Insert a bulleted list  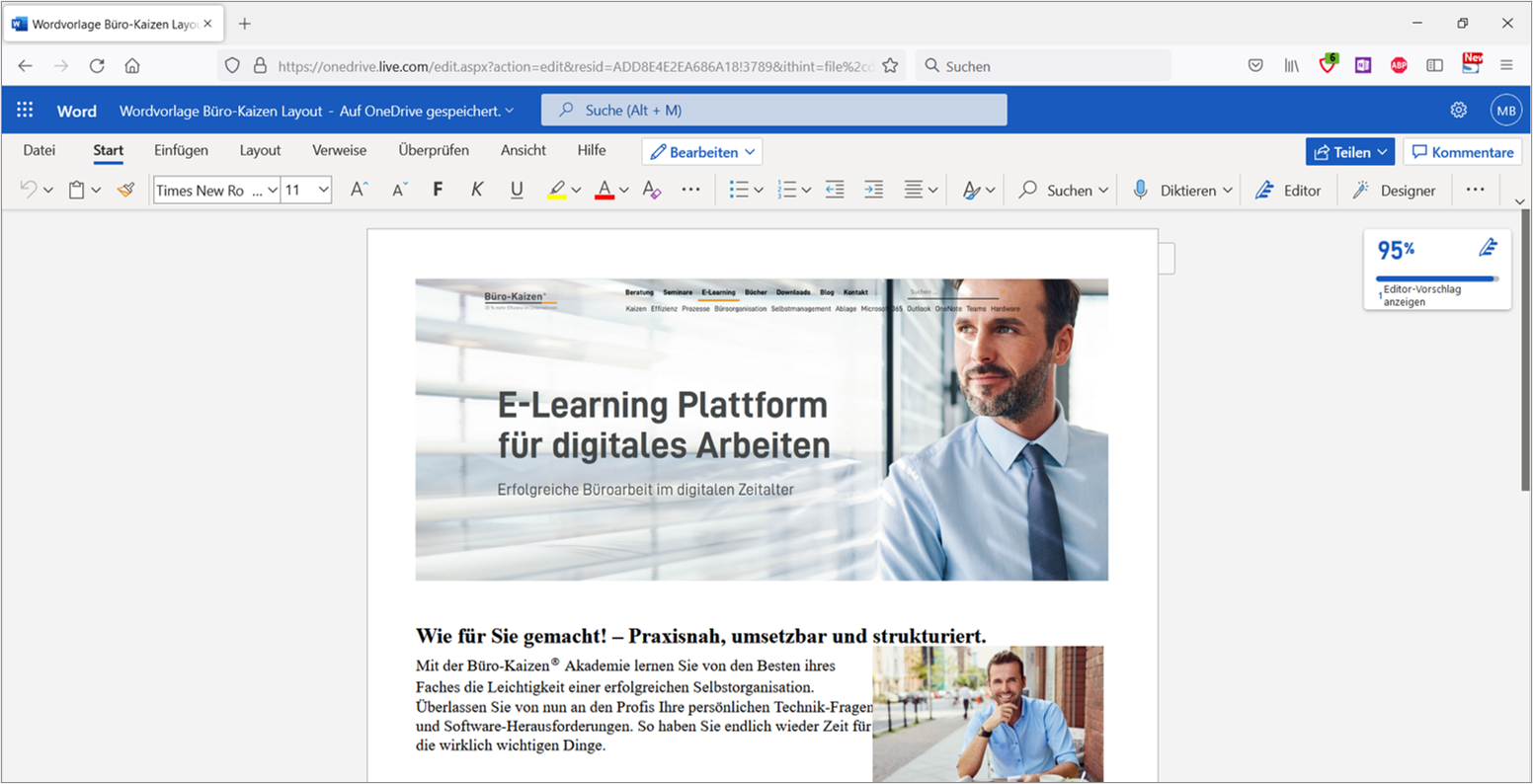click(x=739, y=190)
